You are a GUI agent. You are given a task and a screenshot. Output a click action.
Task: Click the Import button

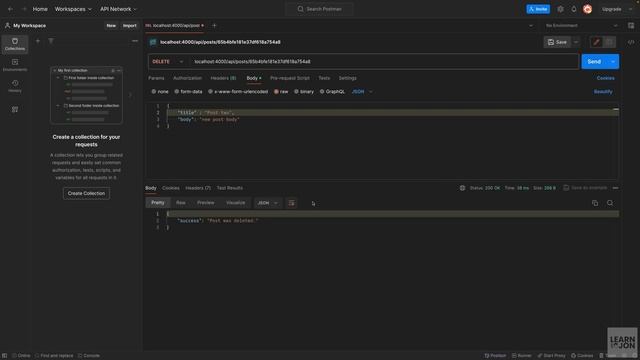pyautogui.click(x=130, y=25)
